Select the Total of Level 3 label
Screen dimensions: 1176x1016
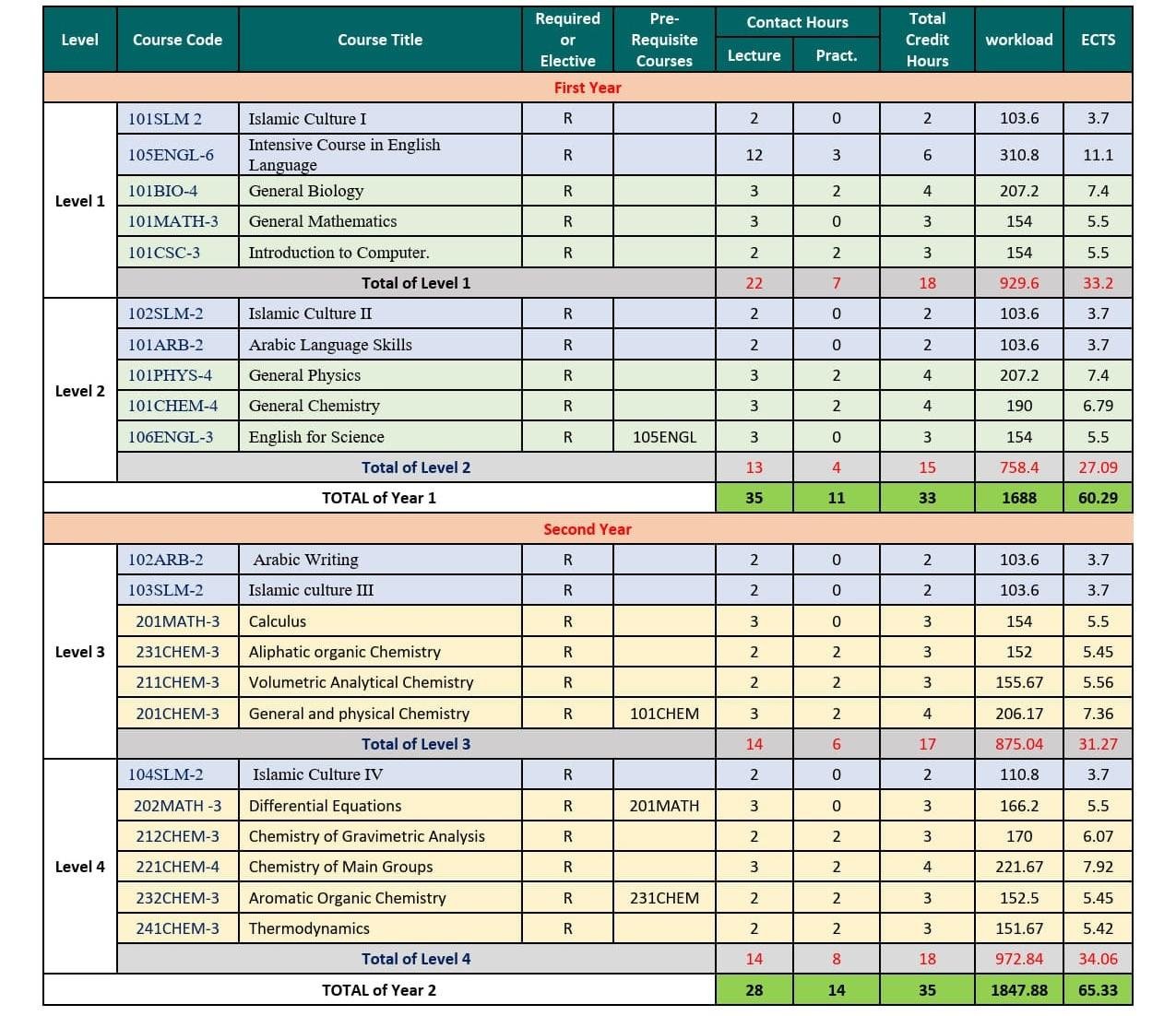point(416,744)
